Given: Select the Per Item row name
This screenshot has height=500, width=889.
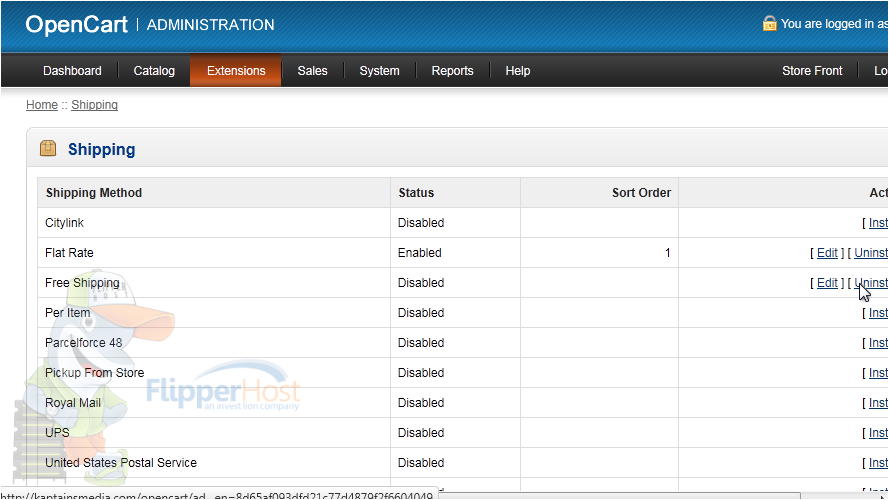Looking at the screenshot, I should click(x=67, y=313).
